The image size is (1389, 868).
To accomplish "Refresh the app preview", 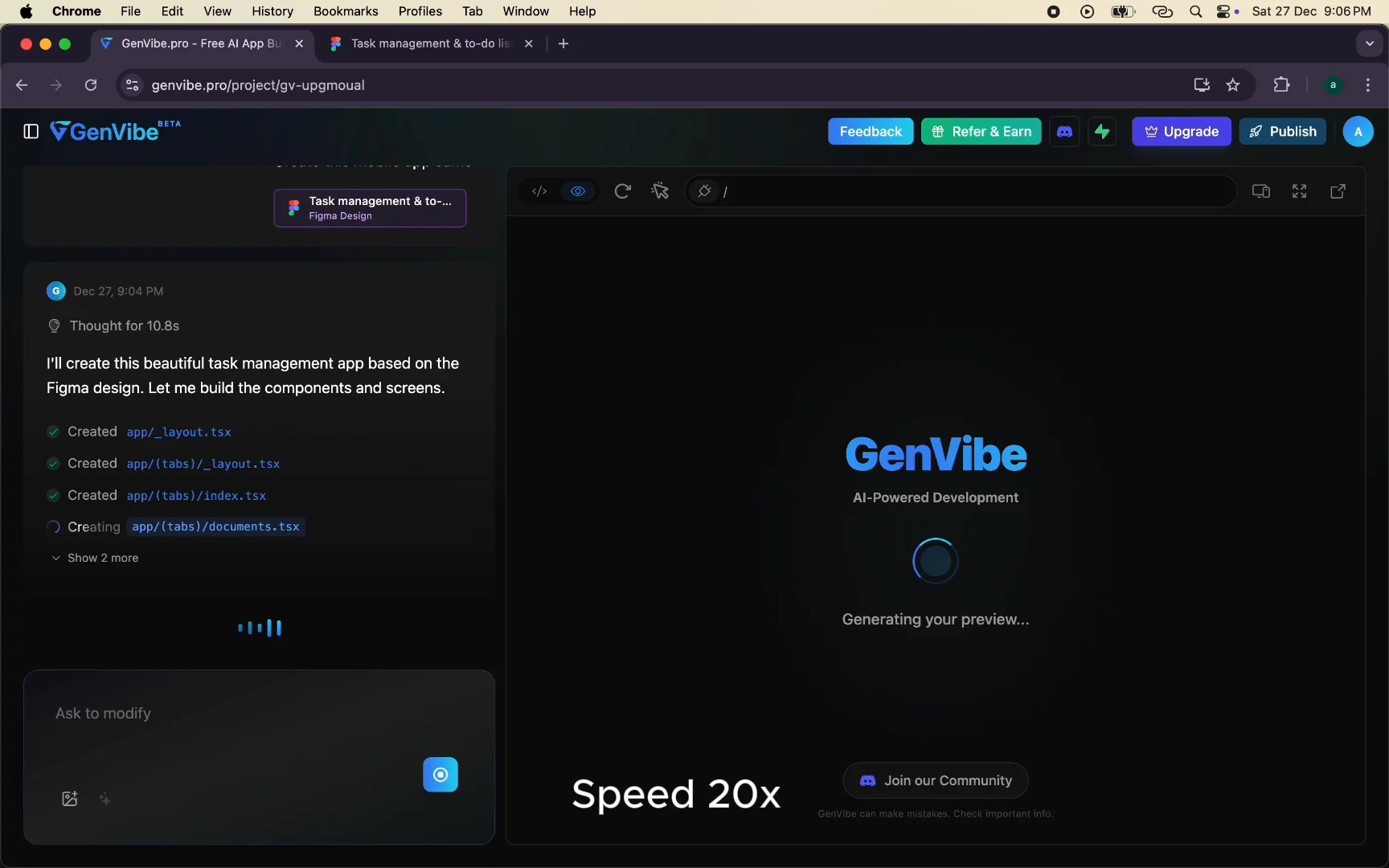I will [x=623, y=190].
